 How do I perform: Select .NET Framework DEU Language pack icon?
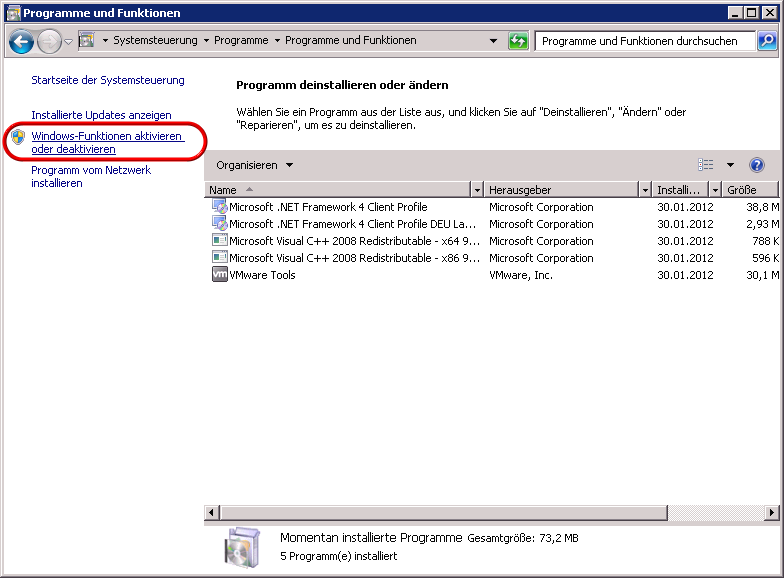click(x=220, y=224)
